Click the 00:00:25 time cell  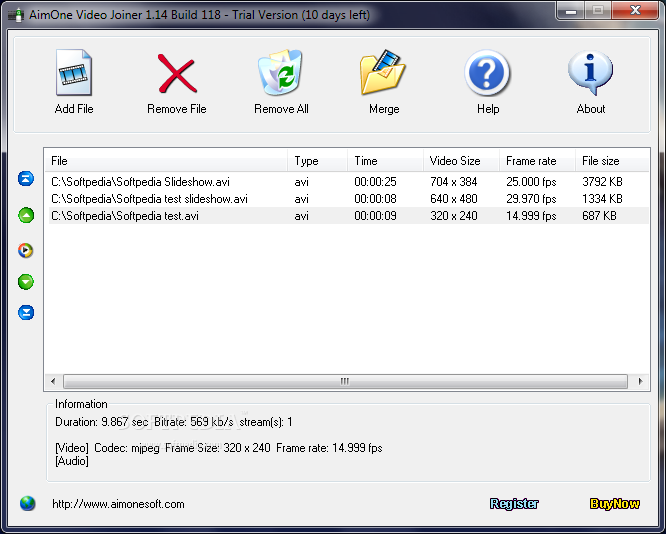click(x=375, y=182)
